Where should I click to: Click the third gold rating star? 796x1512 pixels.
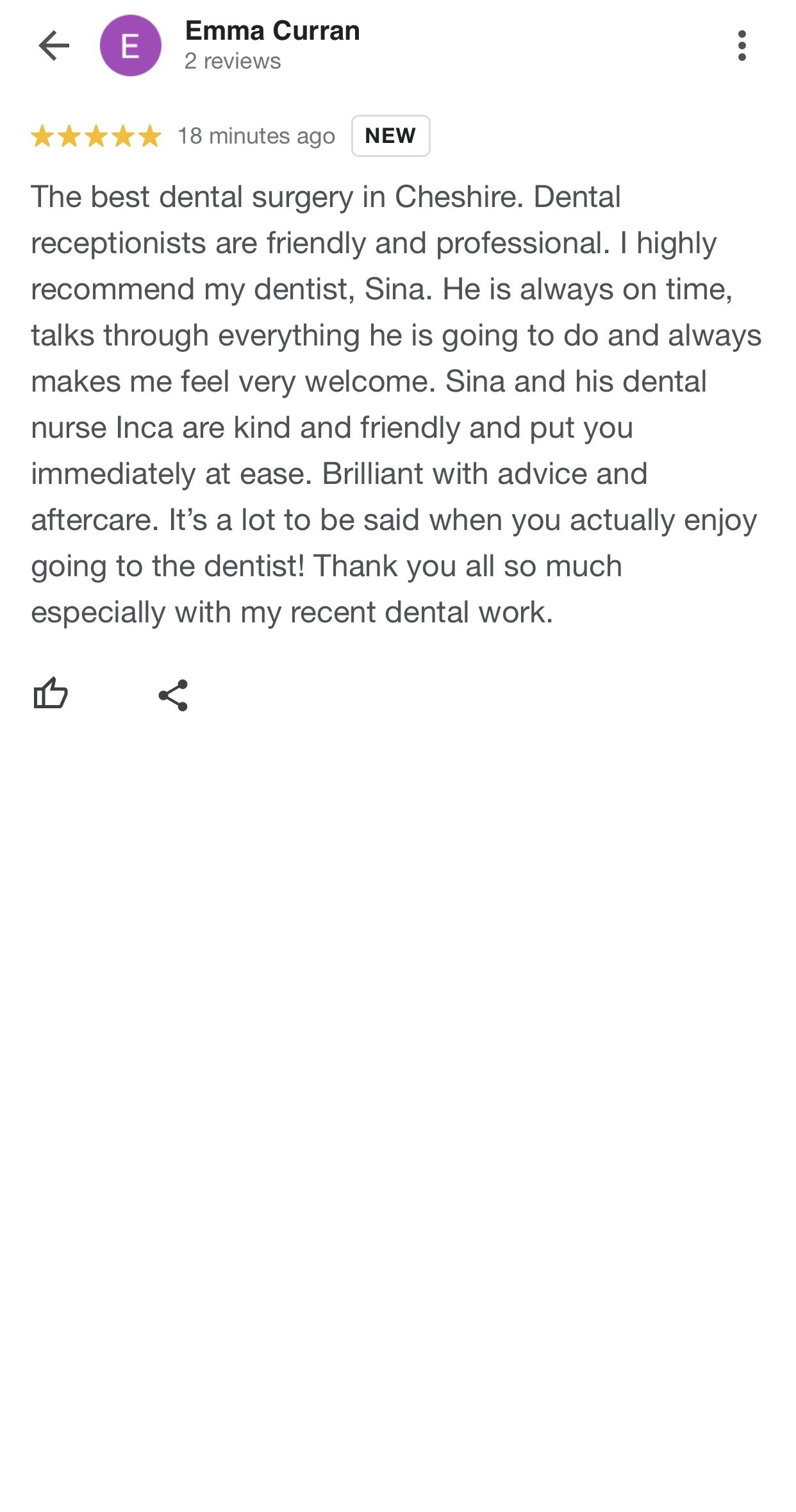pyautogui.click(x=96, y=137)
